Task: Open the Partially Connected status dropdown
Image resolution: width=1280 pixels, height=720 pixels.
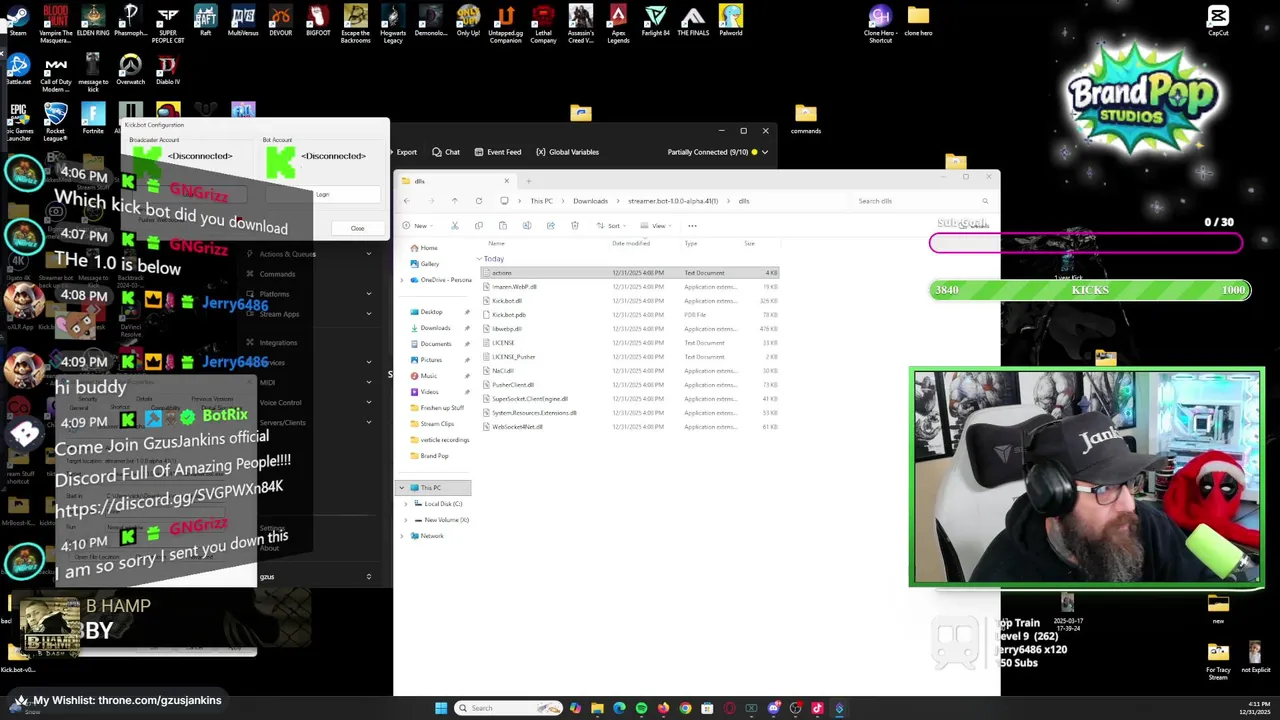Action: (718, 152)
